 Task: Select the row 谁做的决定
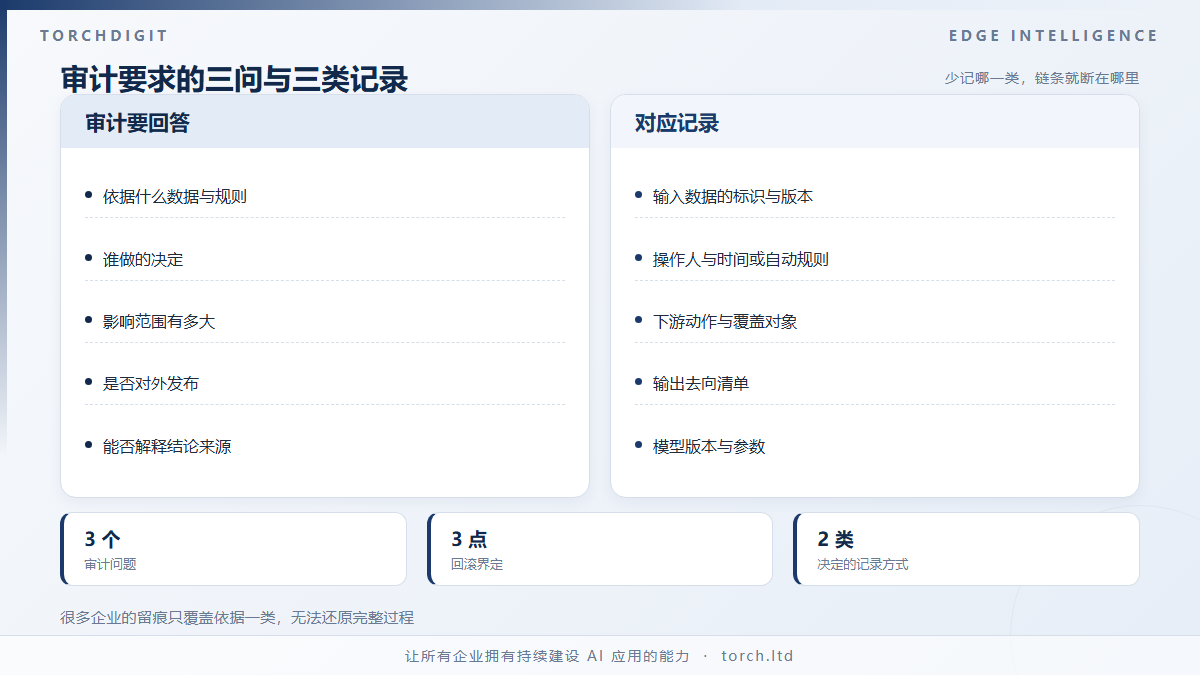coord(325,259)
